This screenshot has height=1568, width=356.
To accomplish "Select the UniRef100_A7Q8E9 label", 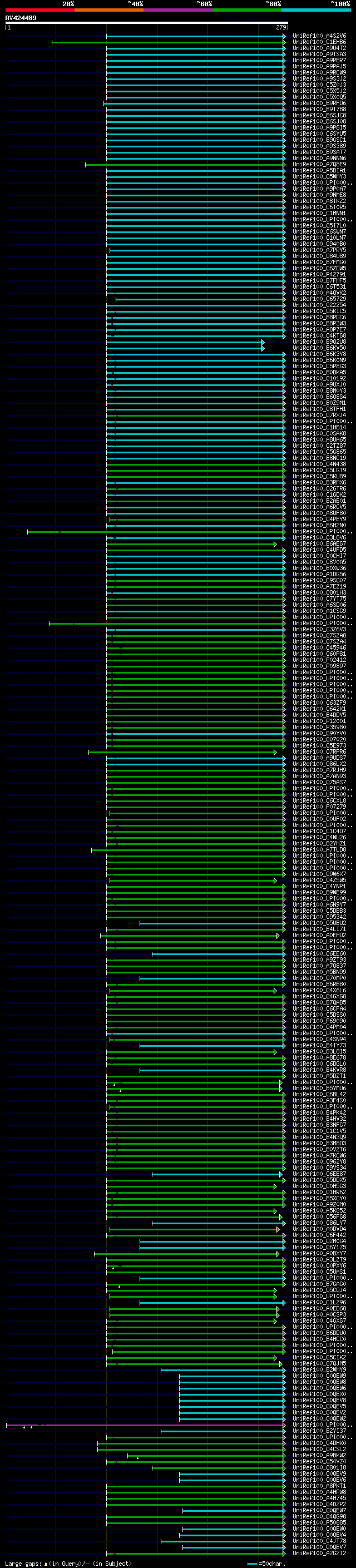I will point(319,164).
